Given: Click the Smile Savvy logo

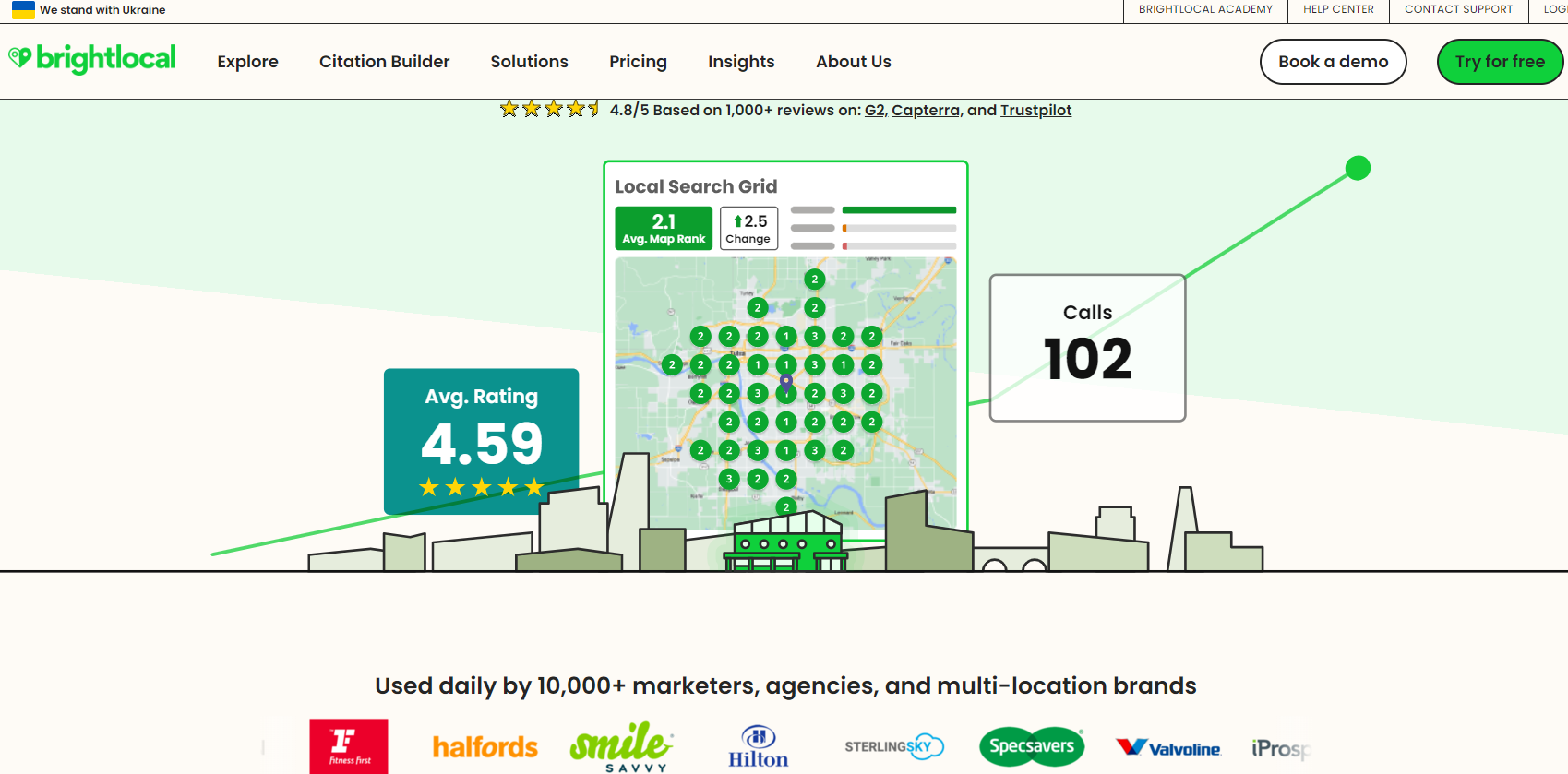Looking at the screenshot, I should pyautogui.click(x=621, y=746).
